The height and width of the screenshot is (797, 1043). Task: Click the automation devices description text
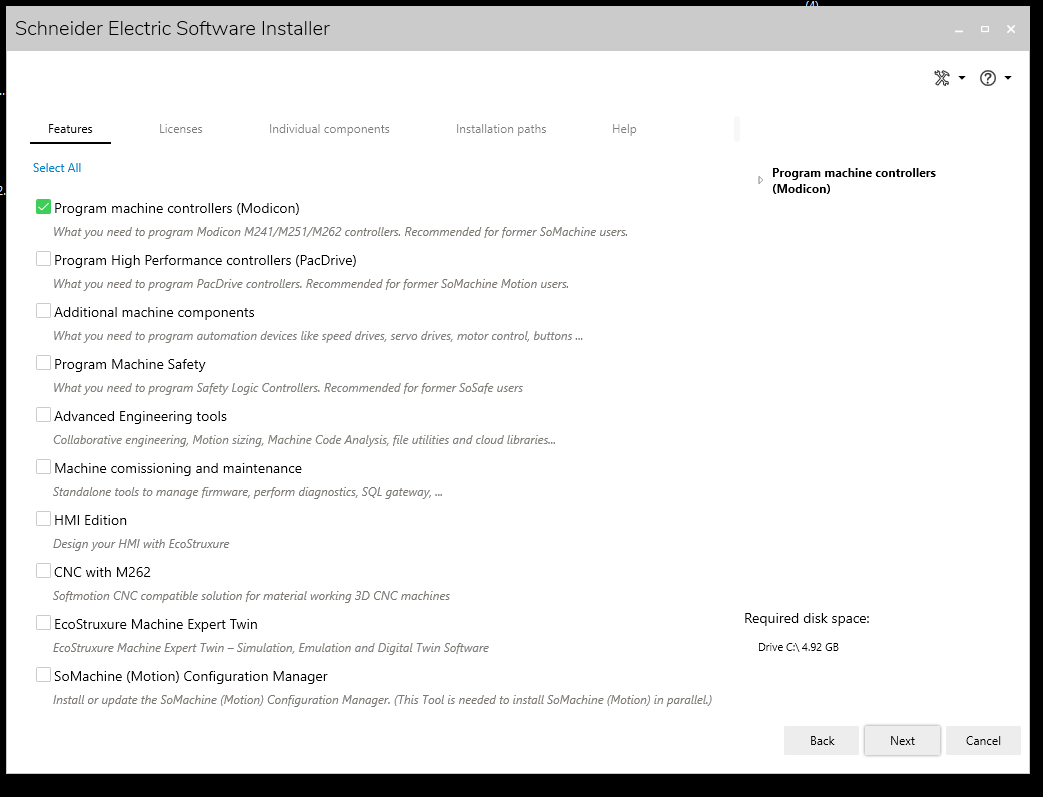[x=318, y=336]
